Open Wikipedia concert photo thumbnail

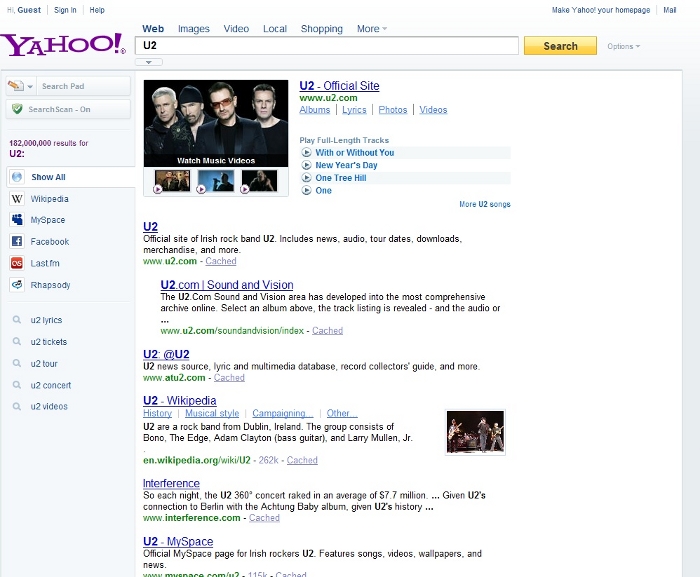pyautogui.click(x=475, y=432)
